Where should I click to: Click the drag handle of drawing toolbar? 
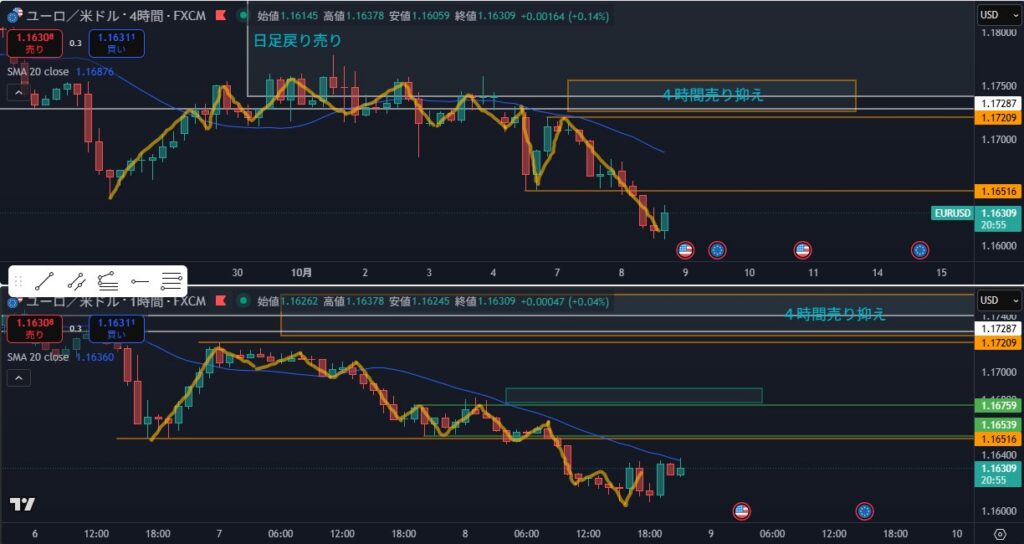click(17, 281)
